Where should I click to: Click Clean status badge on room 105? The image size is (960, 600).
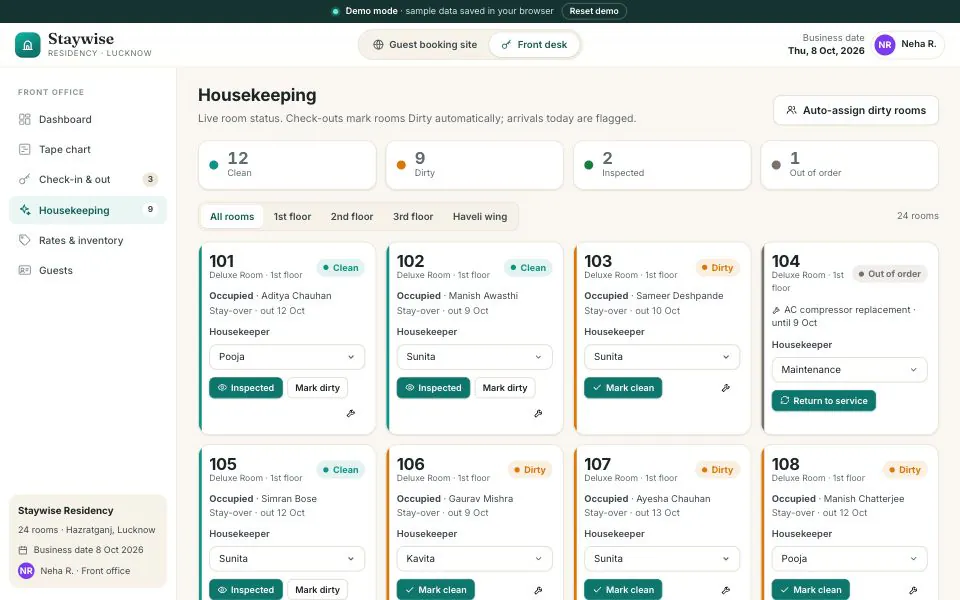coord(340,470)
